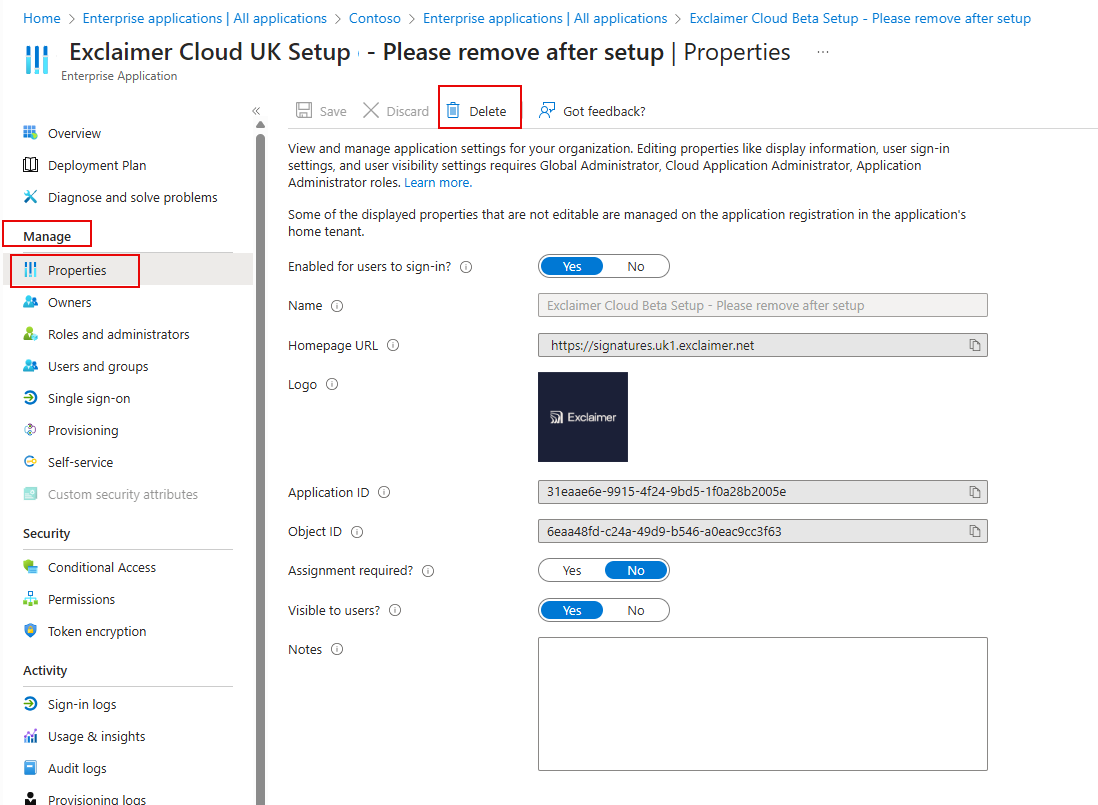Open the Got feedback option

[x=592, y=111]
